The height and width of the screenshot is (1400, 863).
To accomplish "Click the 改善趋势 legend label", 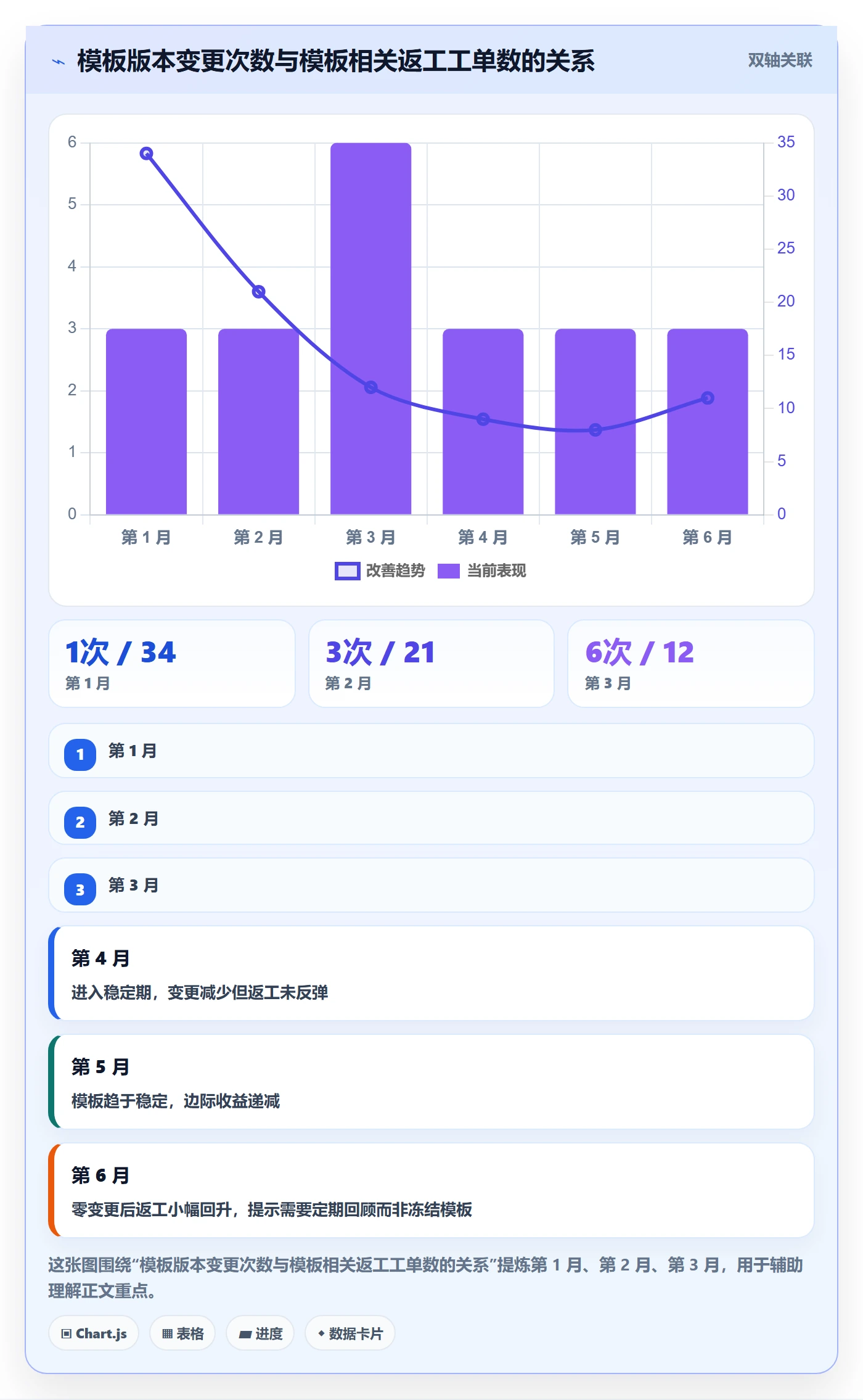I will pos(396,571).
